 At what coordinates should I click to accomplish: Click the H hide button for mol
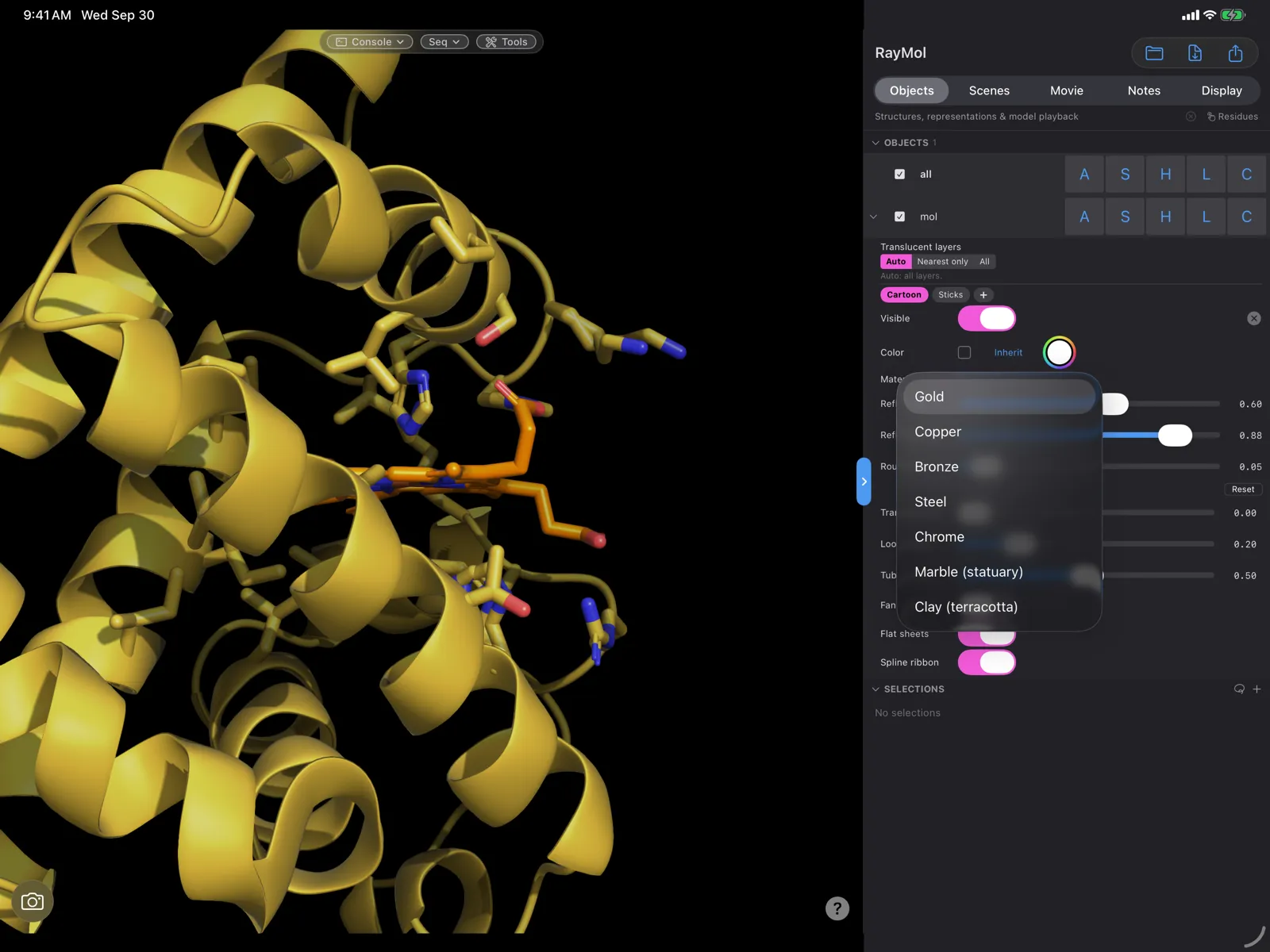pyautogui.click(x=1165, y=217)
